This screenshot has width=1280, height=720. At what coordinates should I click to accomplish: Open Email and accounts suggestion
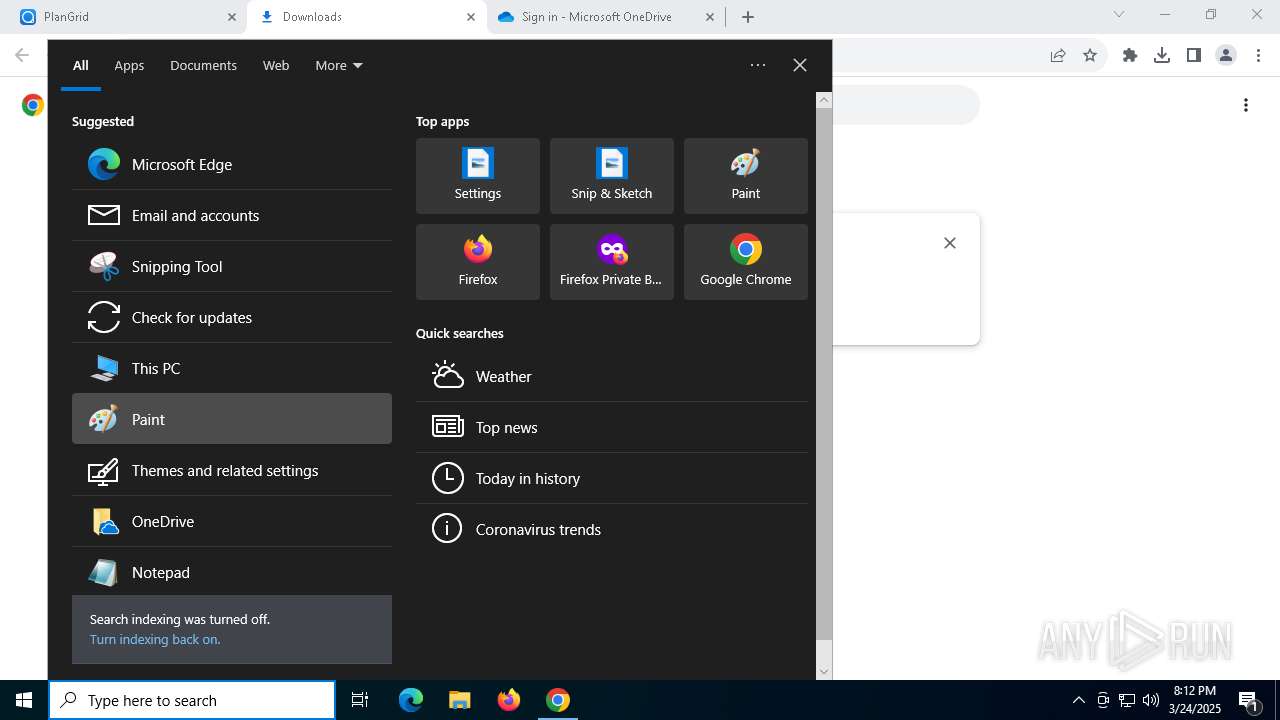[232, 216]
